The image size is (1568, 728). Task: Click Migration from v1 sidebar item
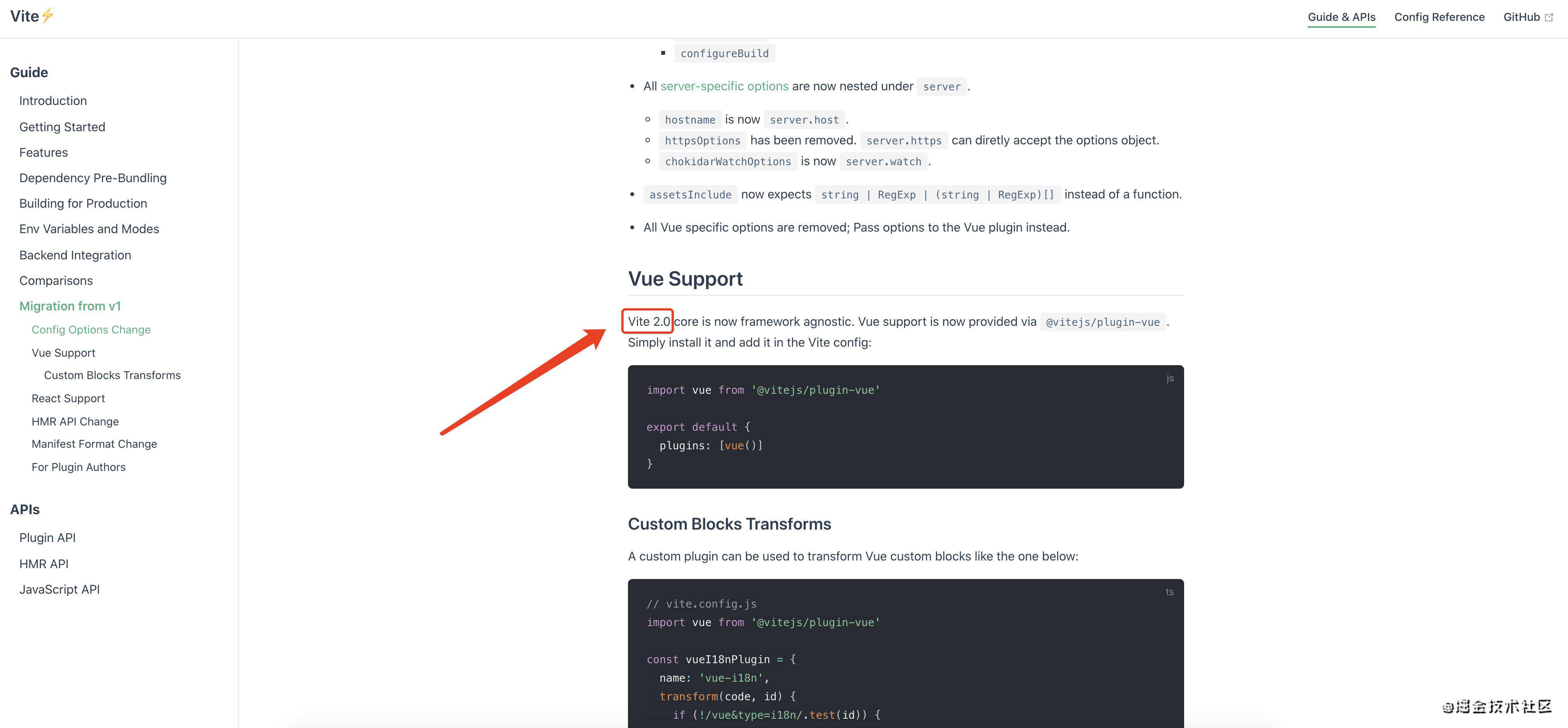click(70, 306)
